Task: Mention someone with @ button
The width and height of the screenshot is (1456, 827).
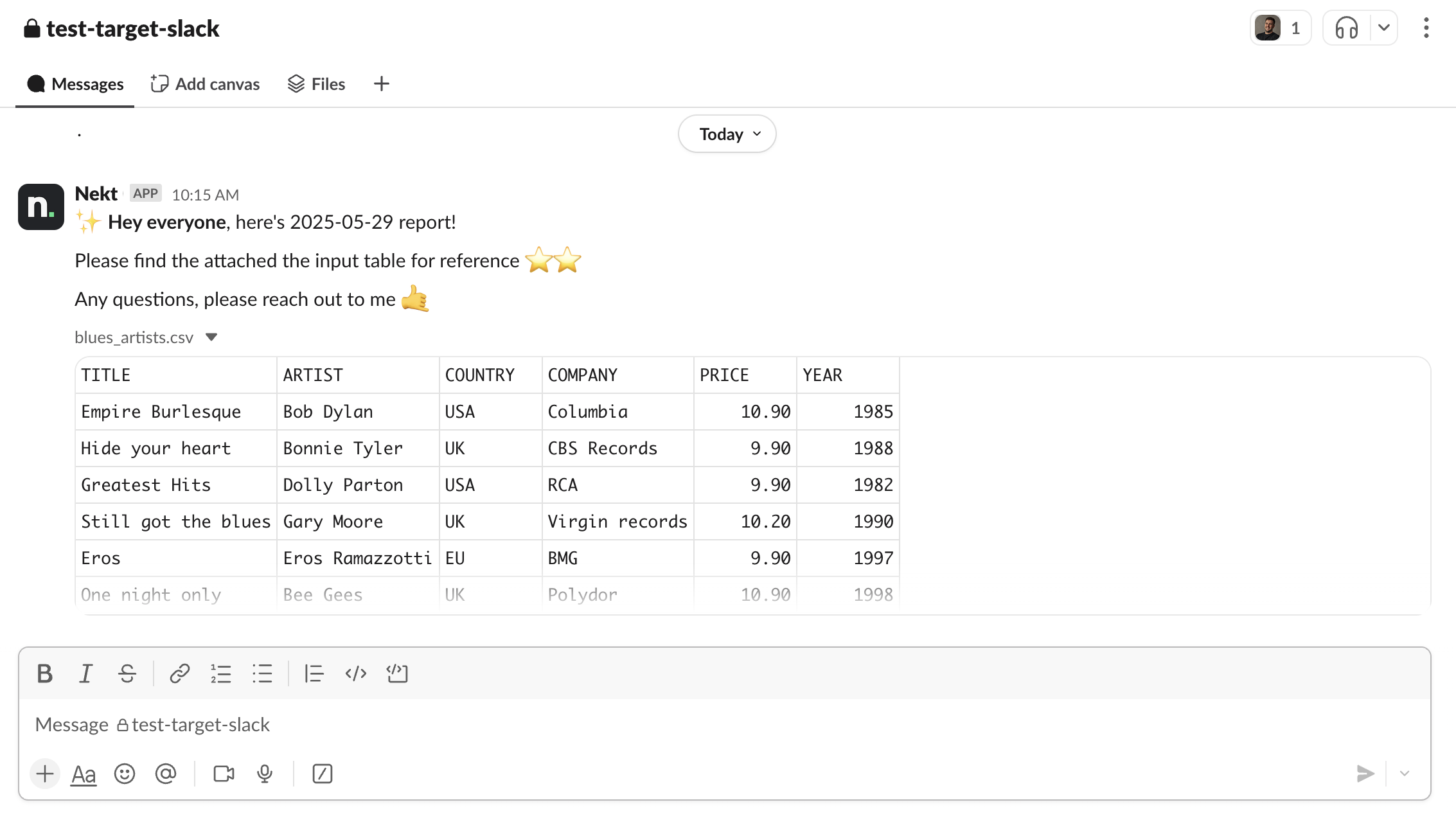Action: click(x=166, y=774)
